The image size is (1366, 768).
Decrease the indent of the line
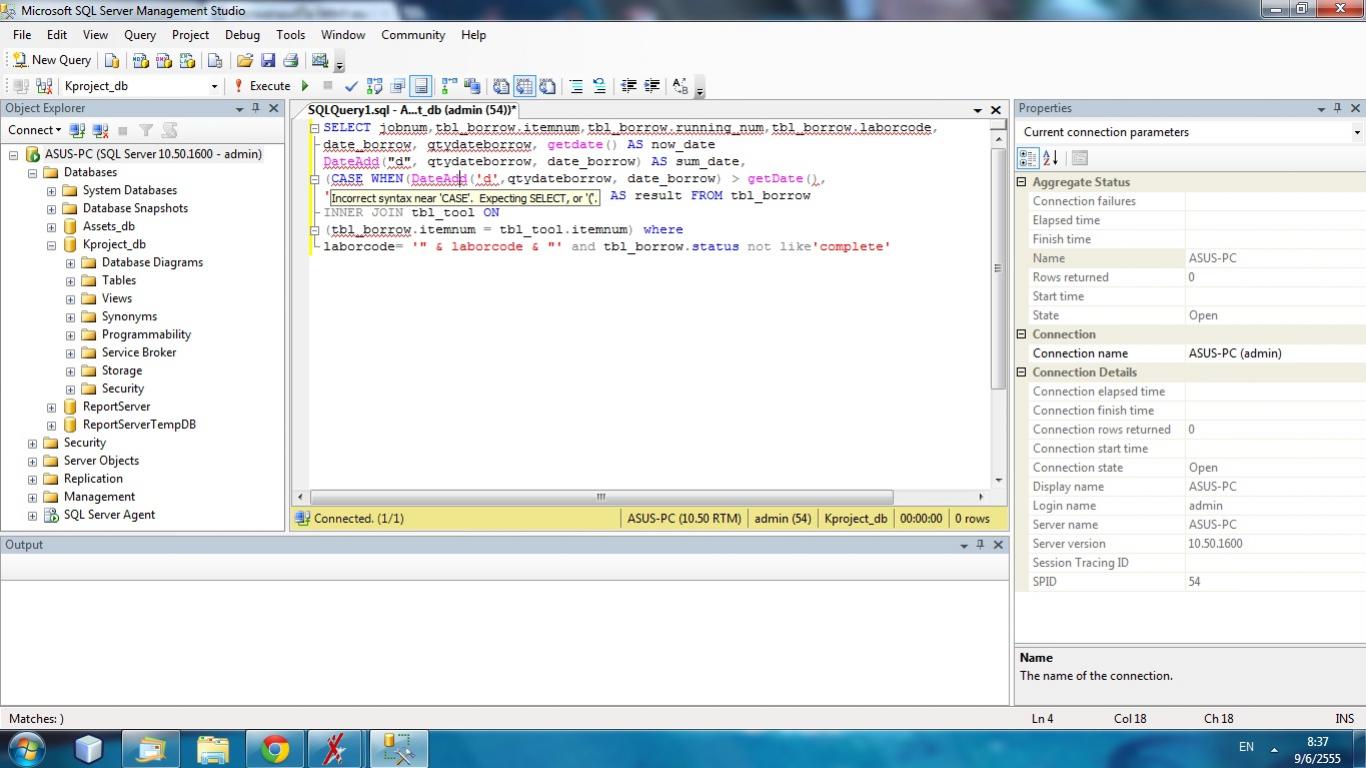coord(629,86)
